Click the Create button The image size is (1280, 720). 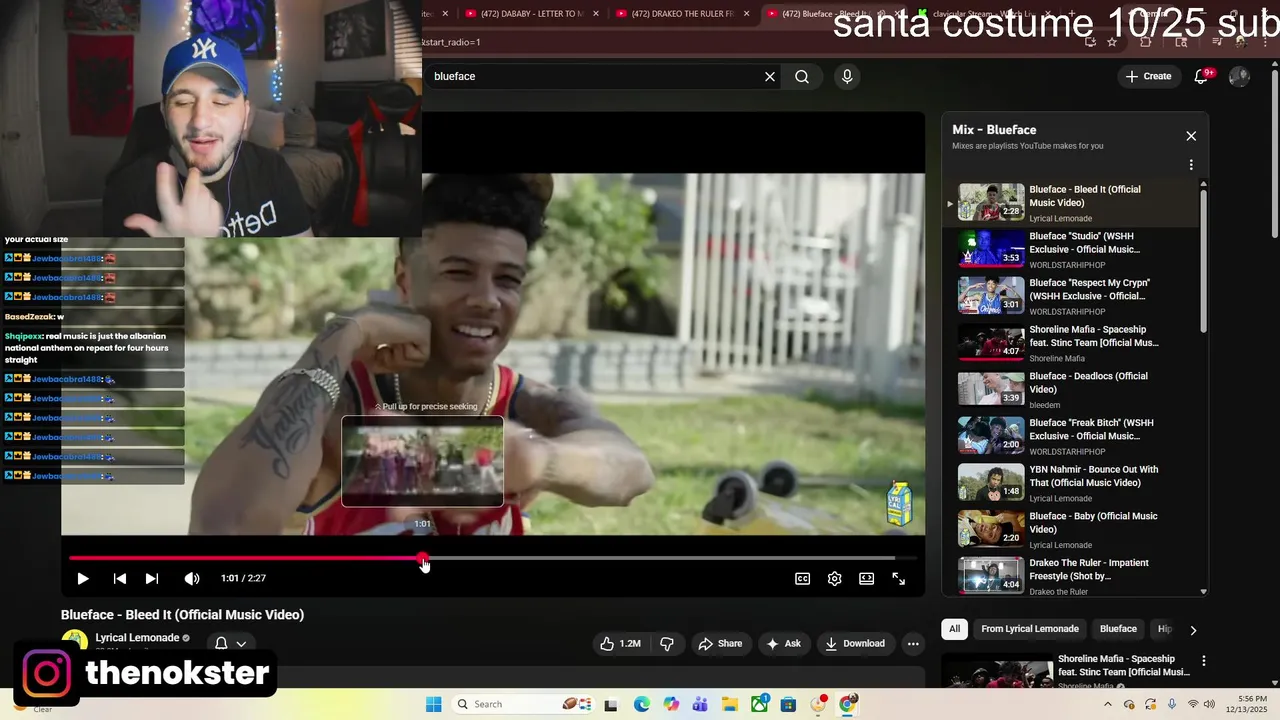tap(1148, 76)
